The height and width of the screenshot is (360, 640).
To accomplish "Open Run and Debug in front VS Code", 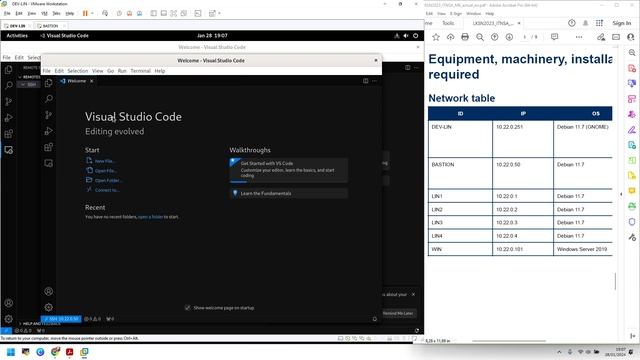I will 49,131.
